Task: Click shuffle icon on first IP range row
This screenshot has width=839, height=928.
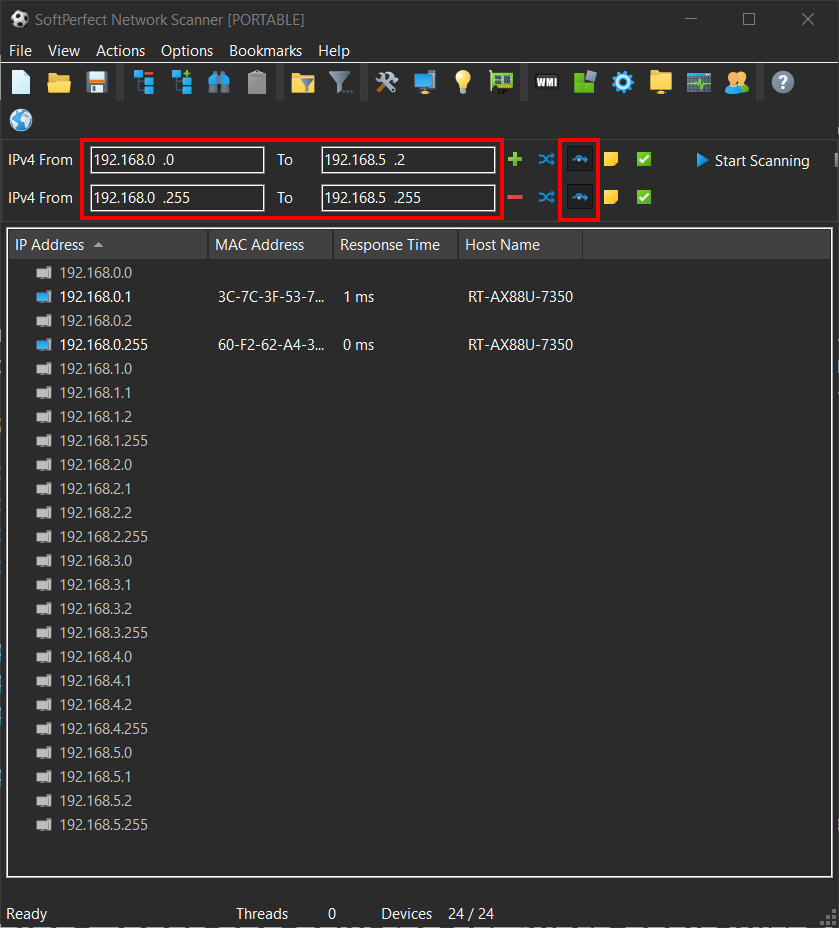Action: tap(547, 159)
